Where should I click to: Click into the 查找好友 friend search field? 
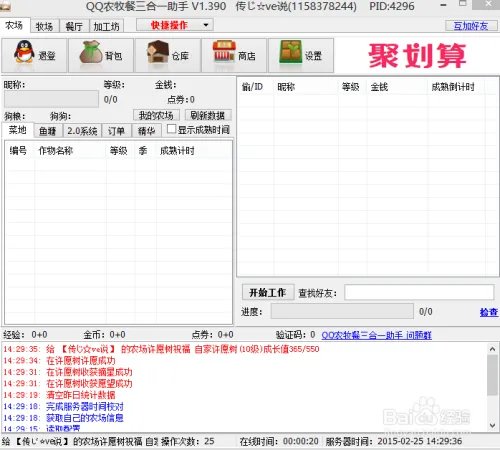tap(419, 293)
